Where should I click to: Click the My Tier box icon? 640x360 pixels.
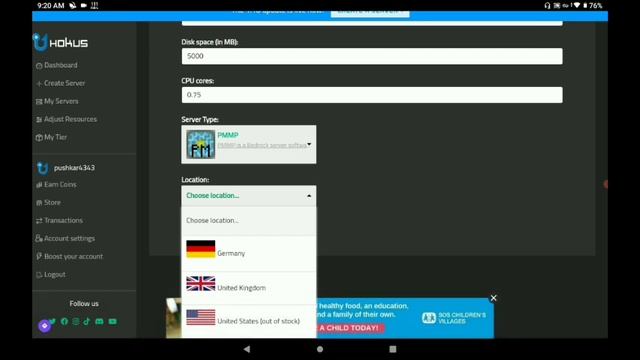click(39, 138)
